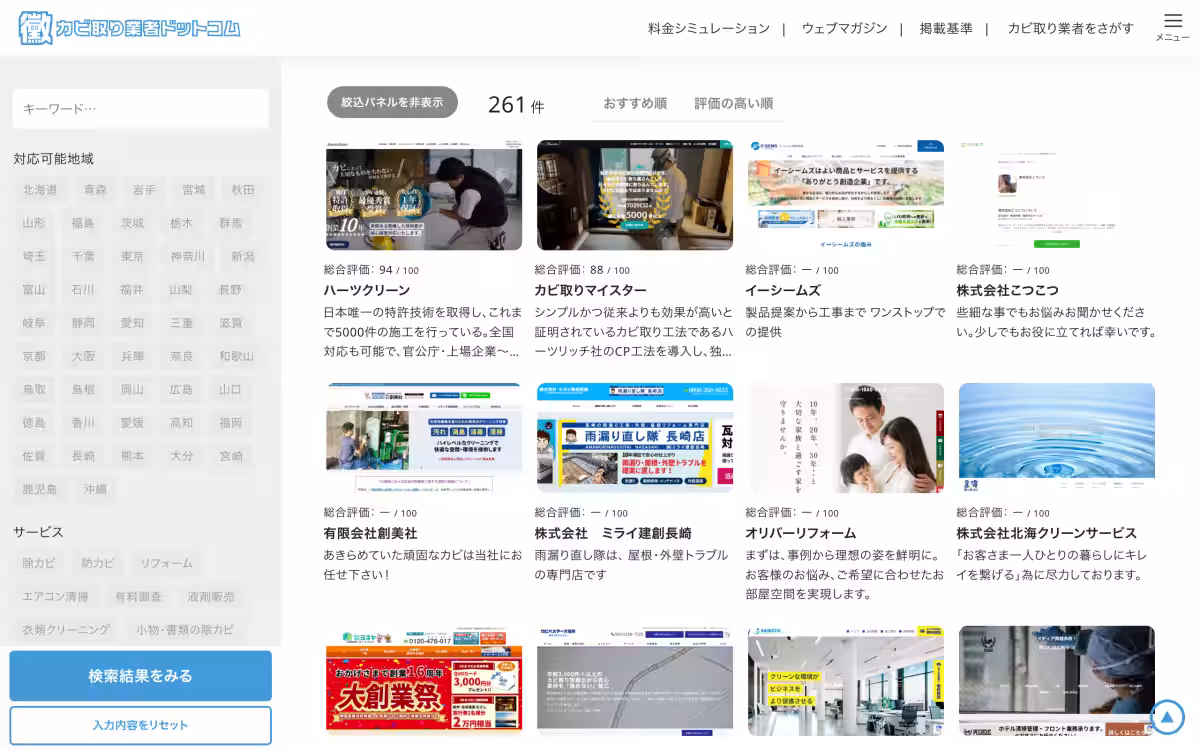The image size is (1200, 750).
Task: Toggle the 北海道 region filter
Action: (40, 190)
